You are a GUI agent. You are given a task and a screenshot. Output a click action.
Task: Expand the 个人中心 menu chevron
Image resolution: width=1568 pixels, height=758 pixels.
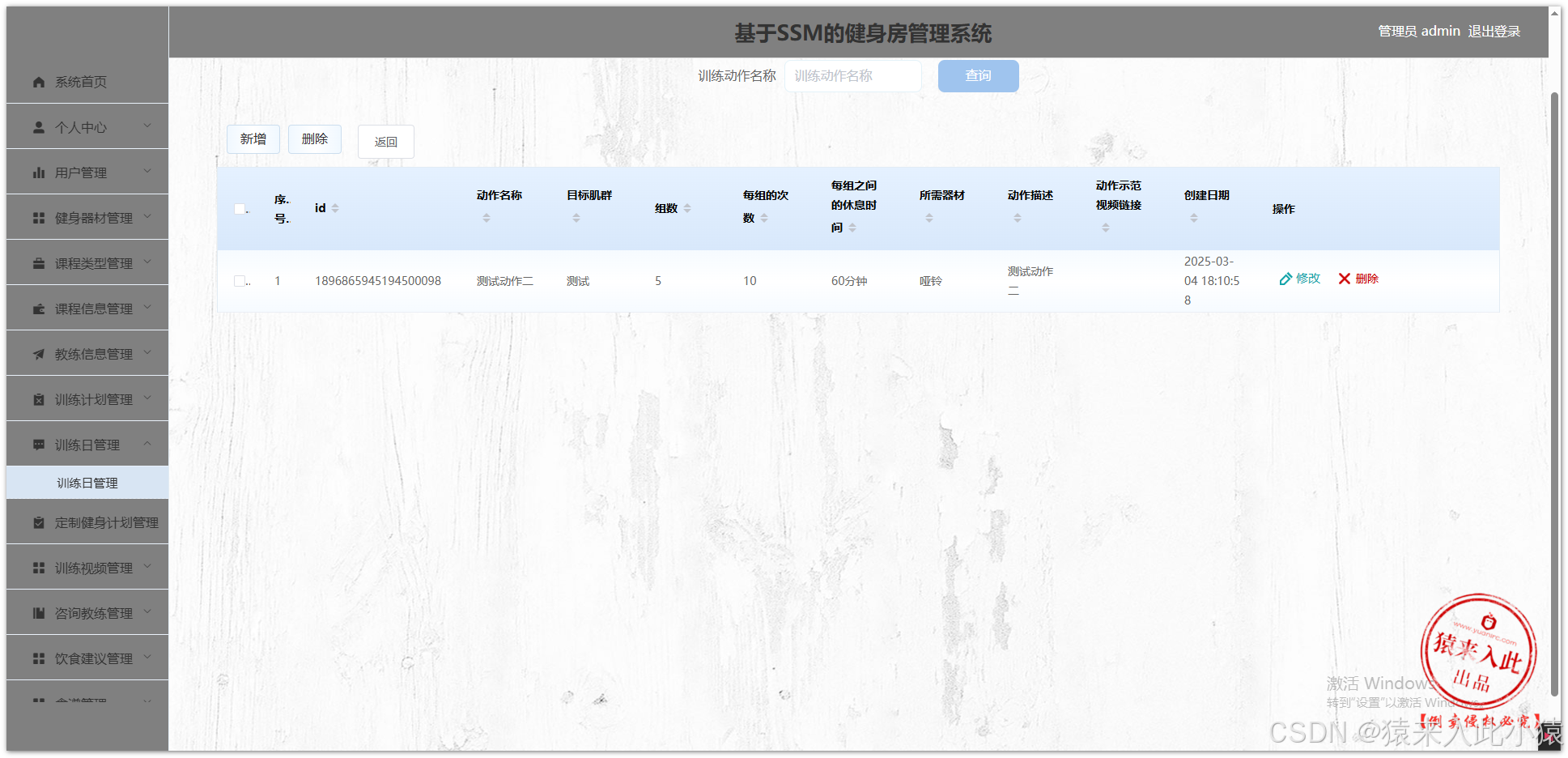click(147, 126)
